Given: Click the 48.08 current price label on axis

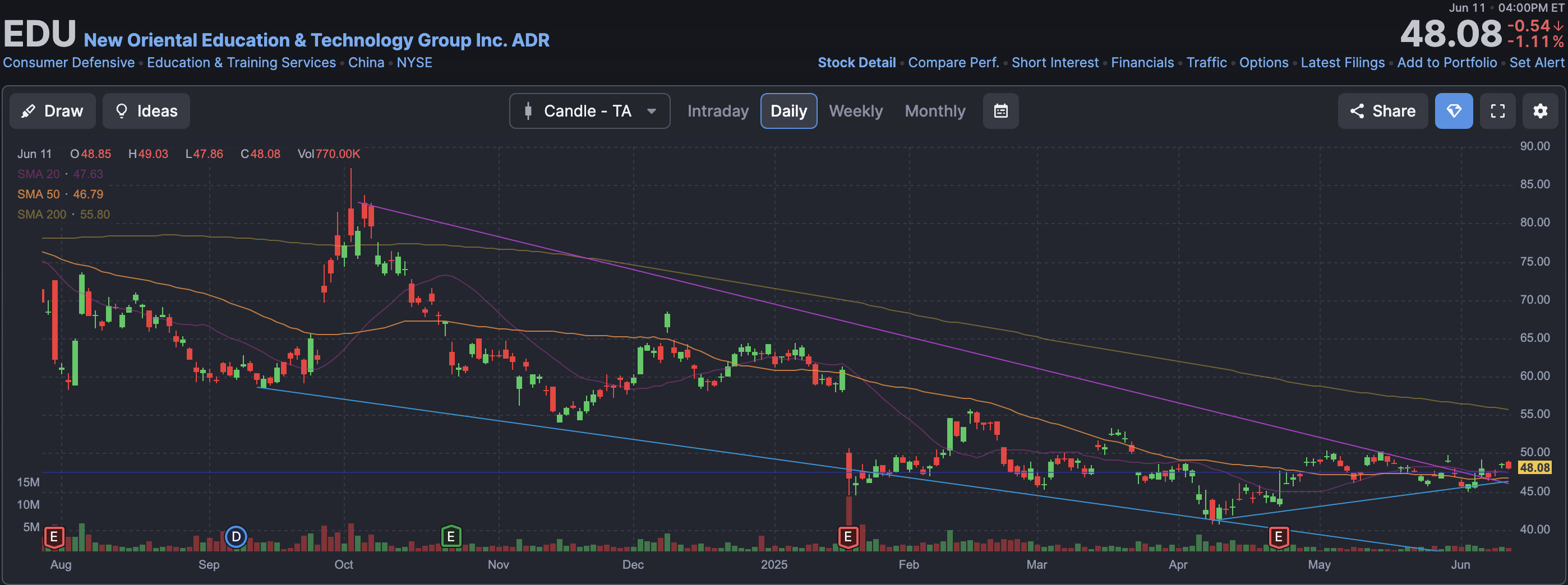Looking at the screenshot, I should [1534, 467].
